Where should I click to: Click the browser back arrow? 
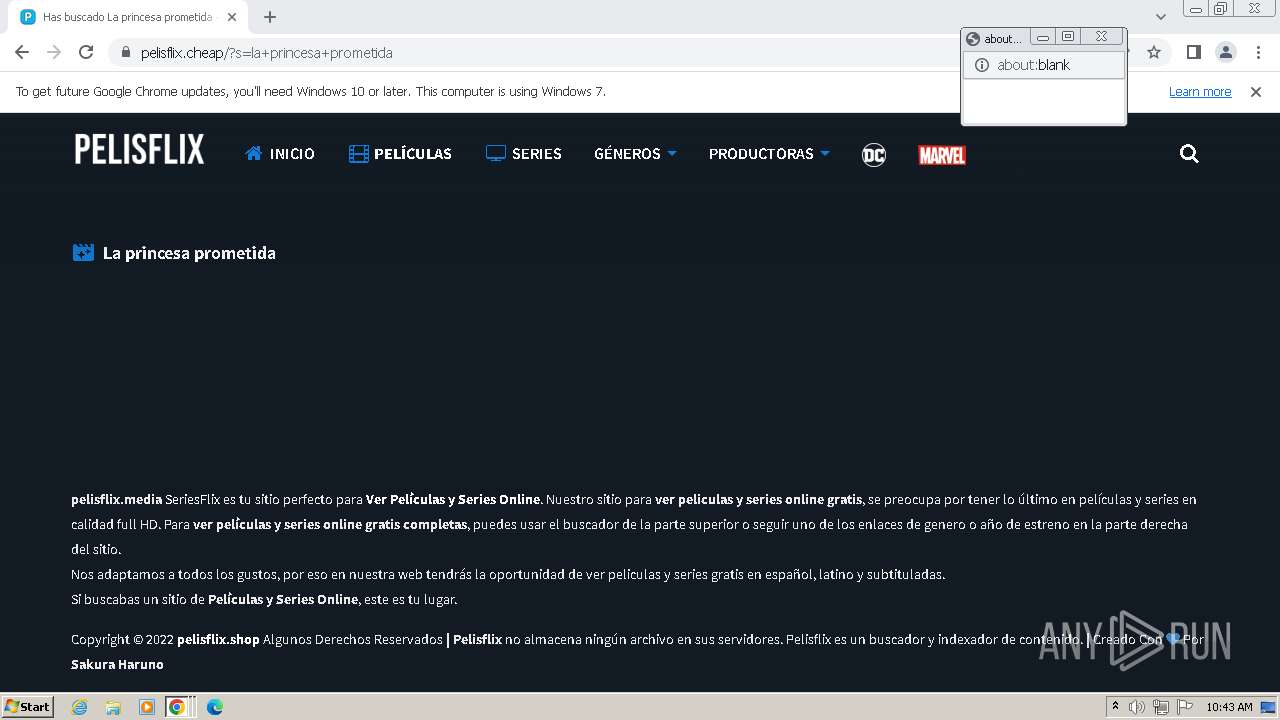[x=22, y=52]
